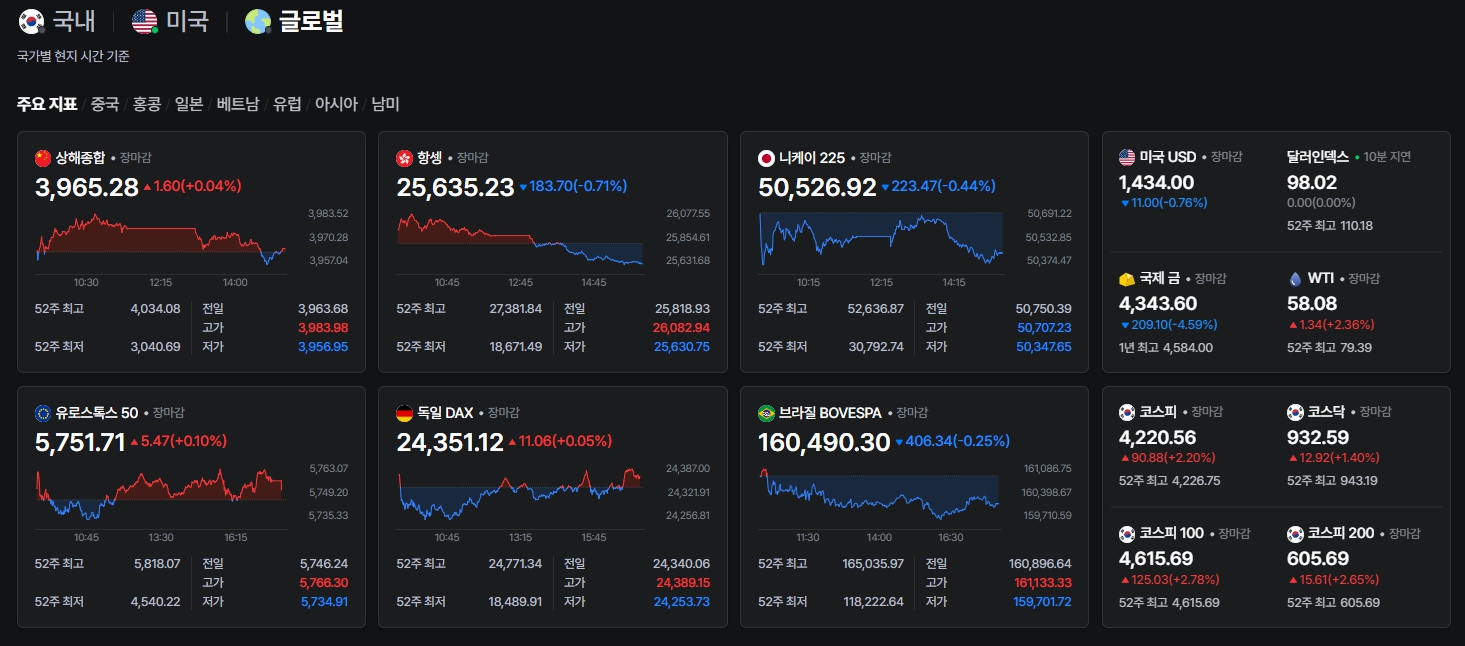Open the 남미 region tab
This screenshot has height=646, width=1465.
385,104
